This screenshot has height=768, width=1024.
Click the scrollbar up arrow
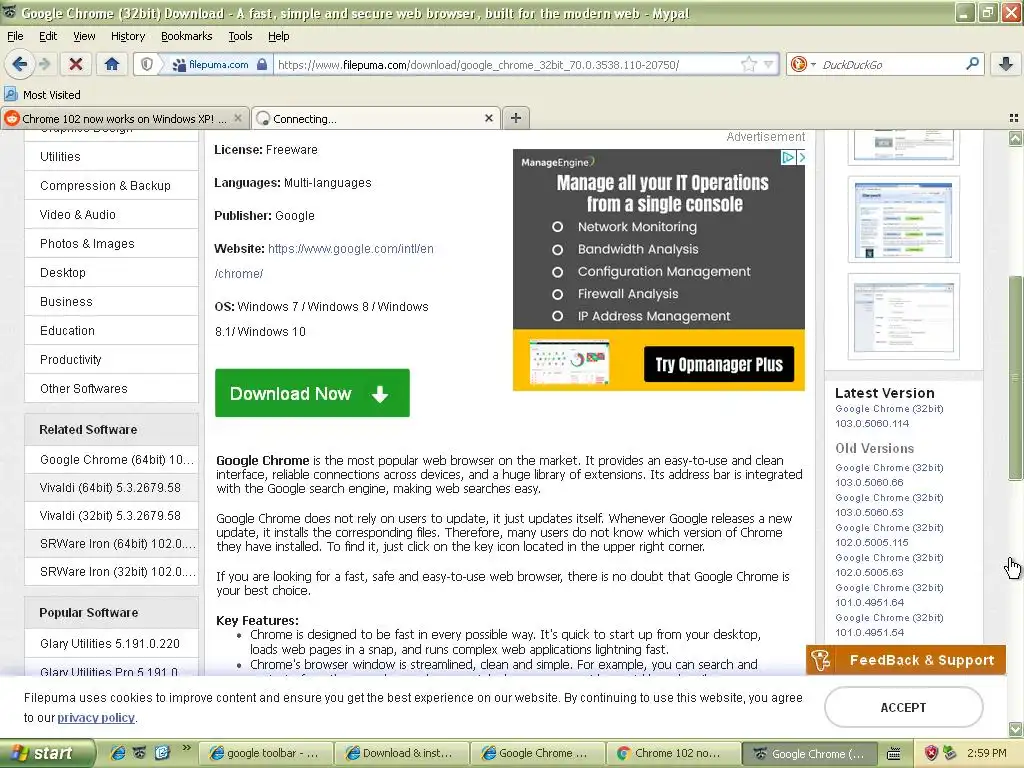point(1016,138)
